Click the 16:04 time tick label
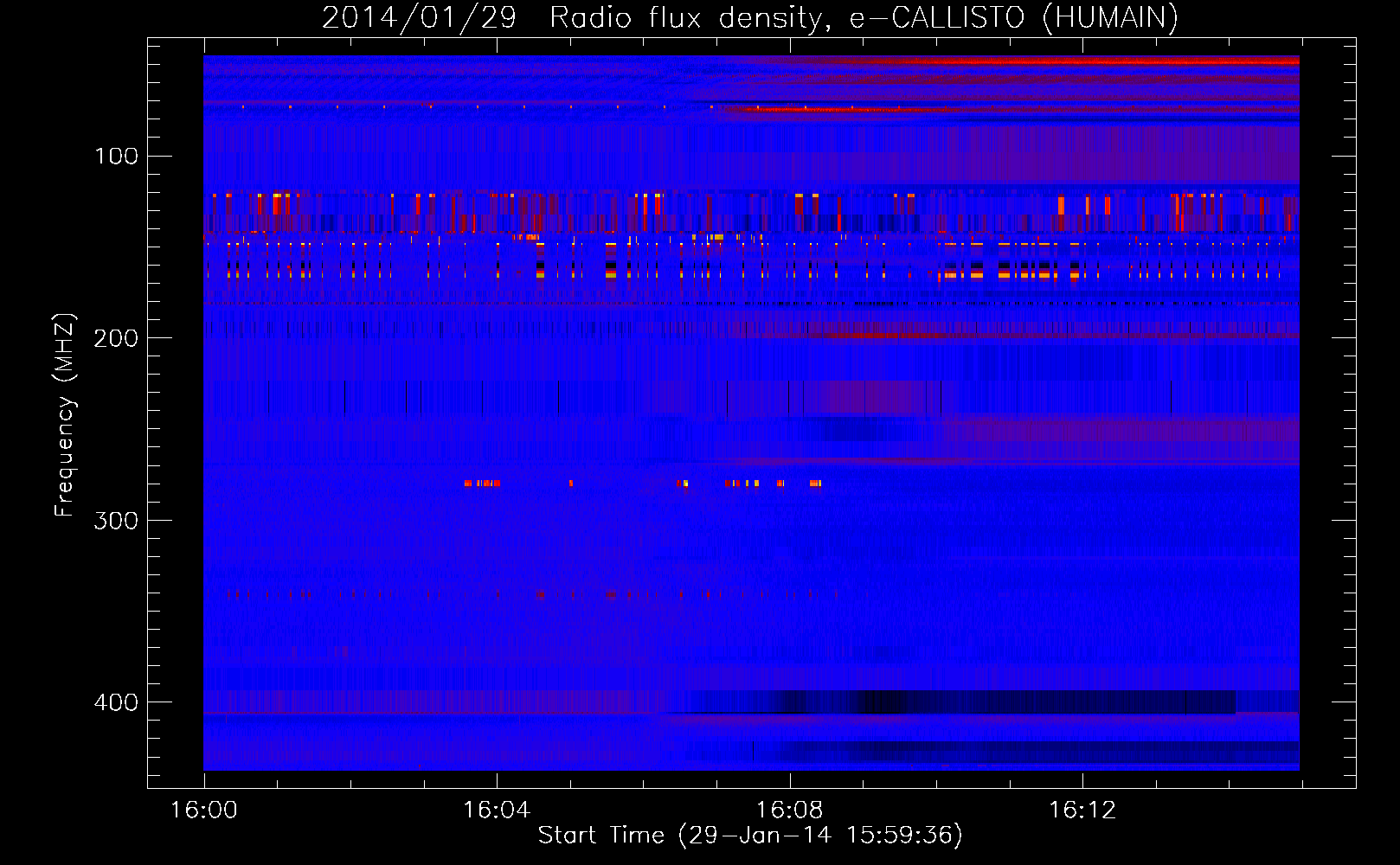The image size is (1400, 865). 497,811
